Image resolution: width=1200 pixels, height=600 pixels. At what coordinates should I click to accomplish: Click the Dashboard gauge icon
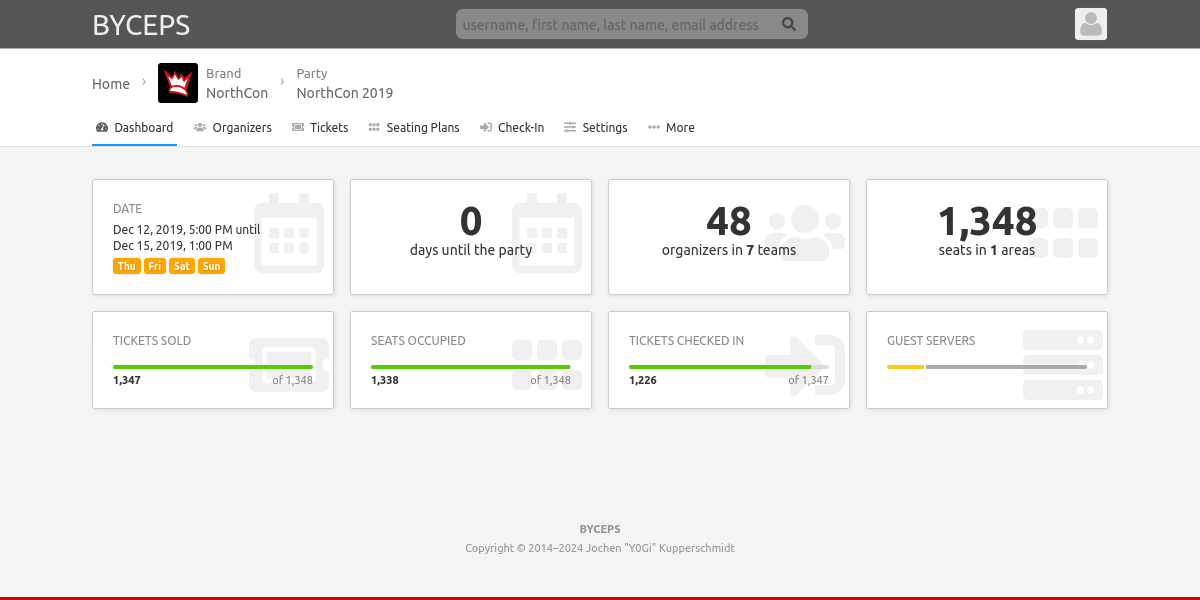(x=102, y=128)
